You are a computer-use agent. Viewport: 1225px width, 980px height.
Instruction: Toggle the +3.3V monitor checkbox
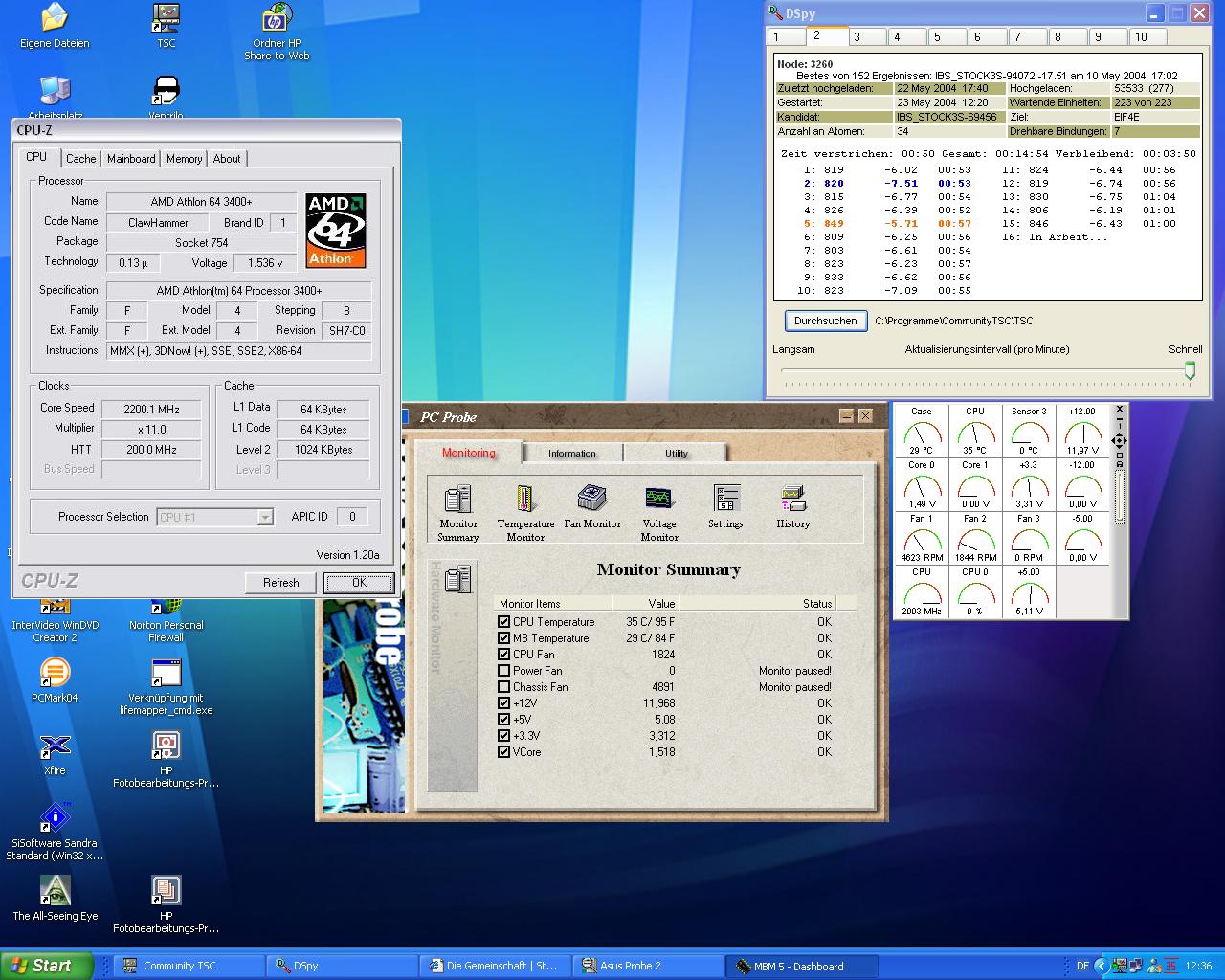(x=504, y=736)
